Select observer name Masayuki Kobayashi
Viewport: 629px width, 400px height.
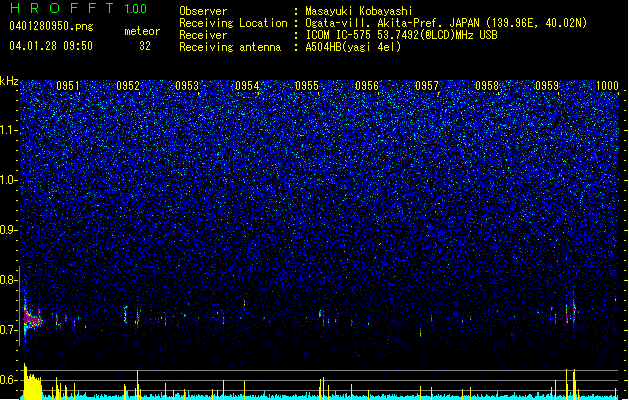359,11
